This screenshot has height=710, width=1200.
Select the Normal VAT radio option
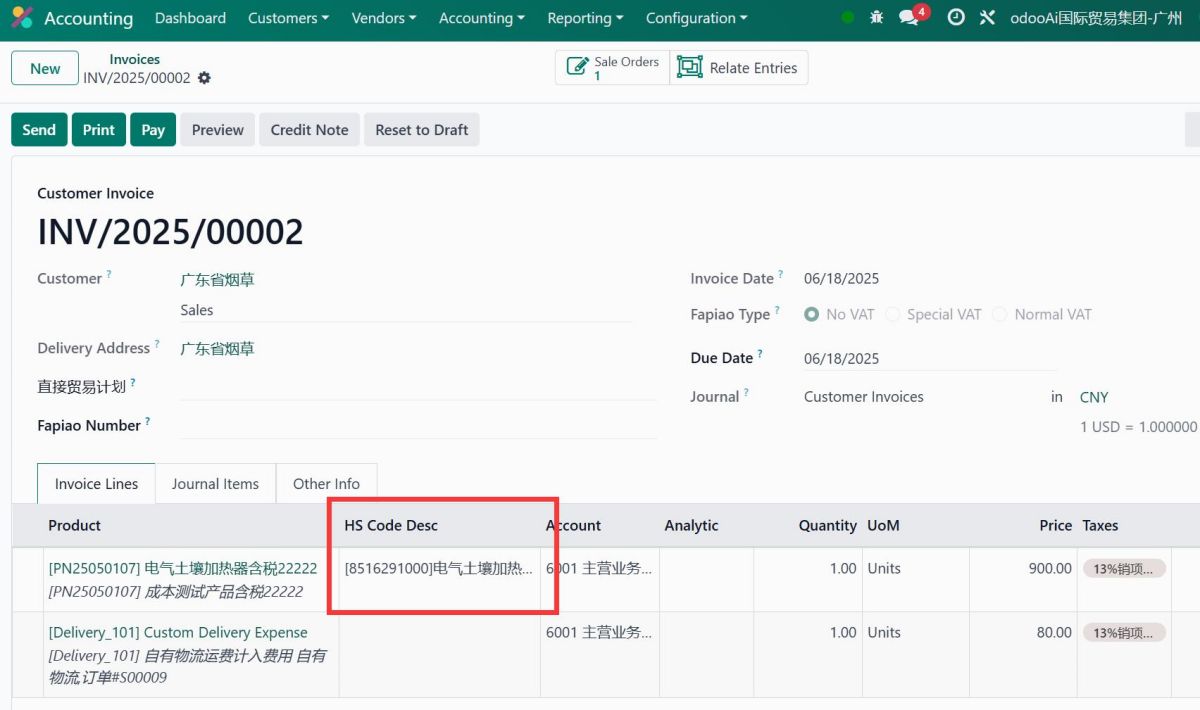point(1000,314)
